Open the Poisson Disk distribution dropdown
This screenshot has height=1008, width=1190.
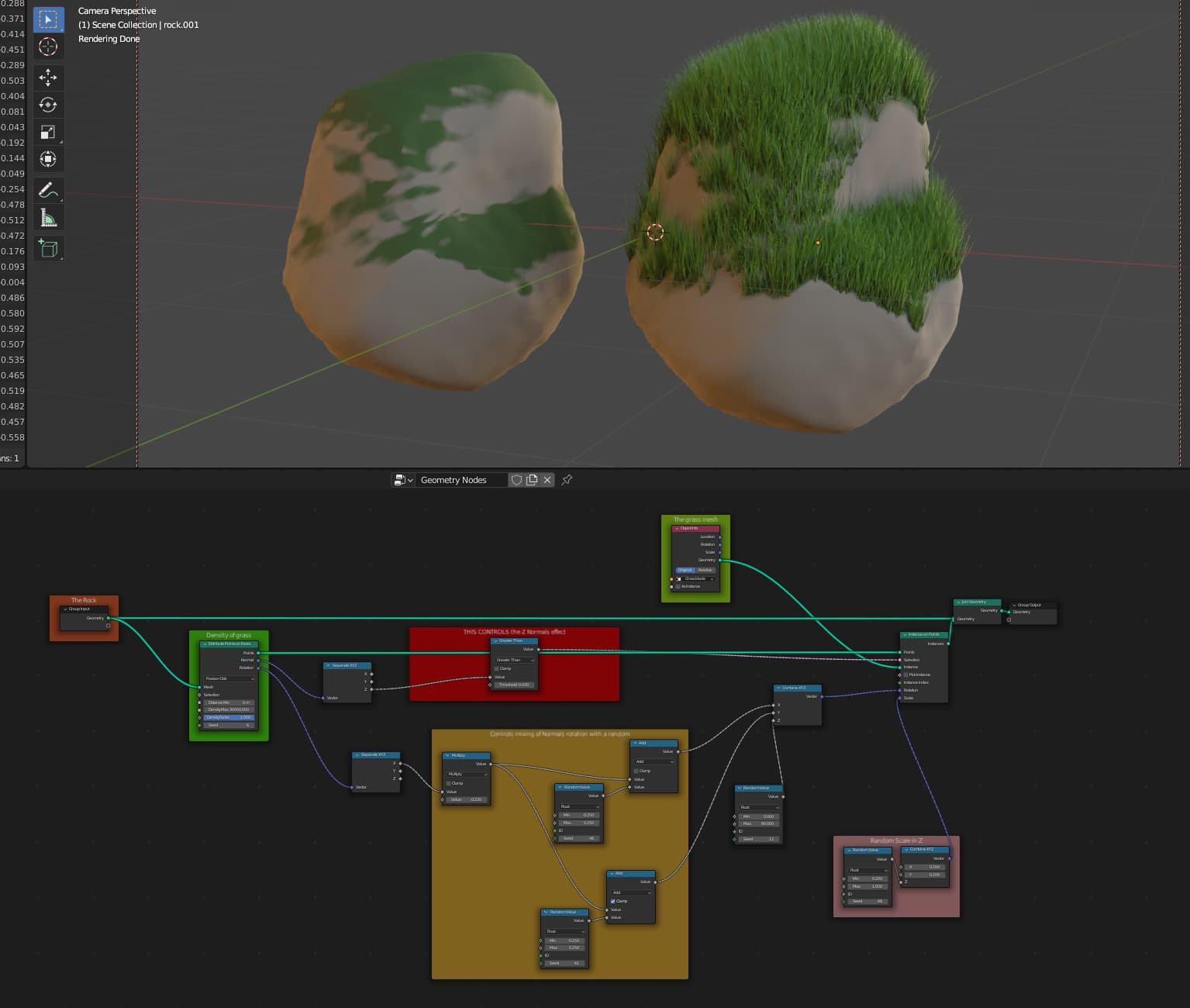coord(228,678)
